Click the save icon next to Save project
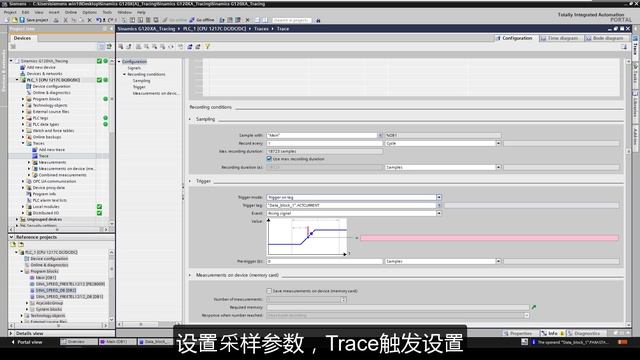 point(22,20)
